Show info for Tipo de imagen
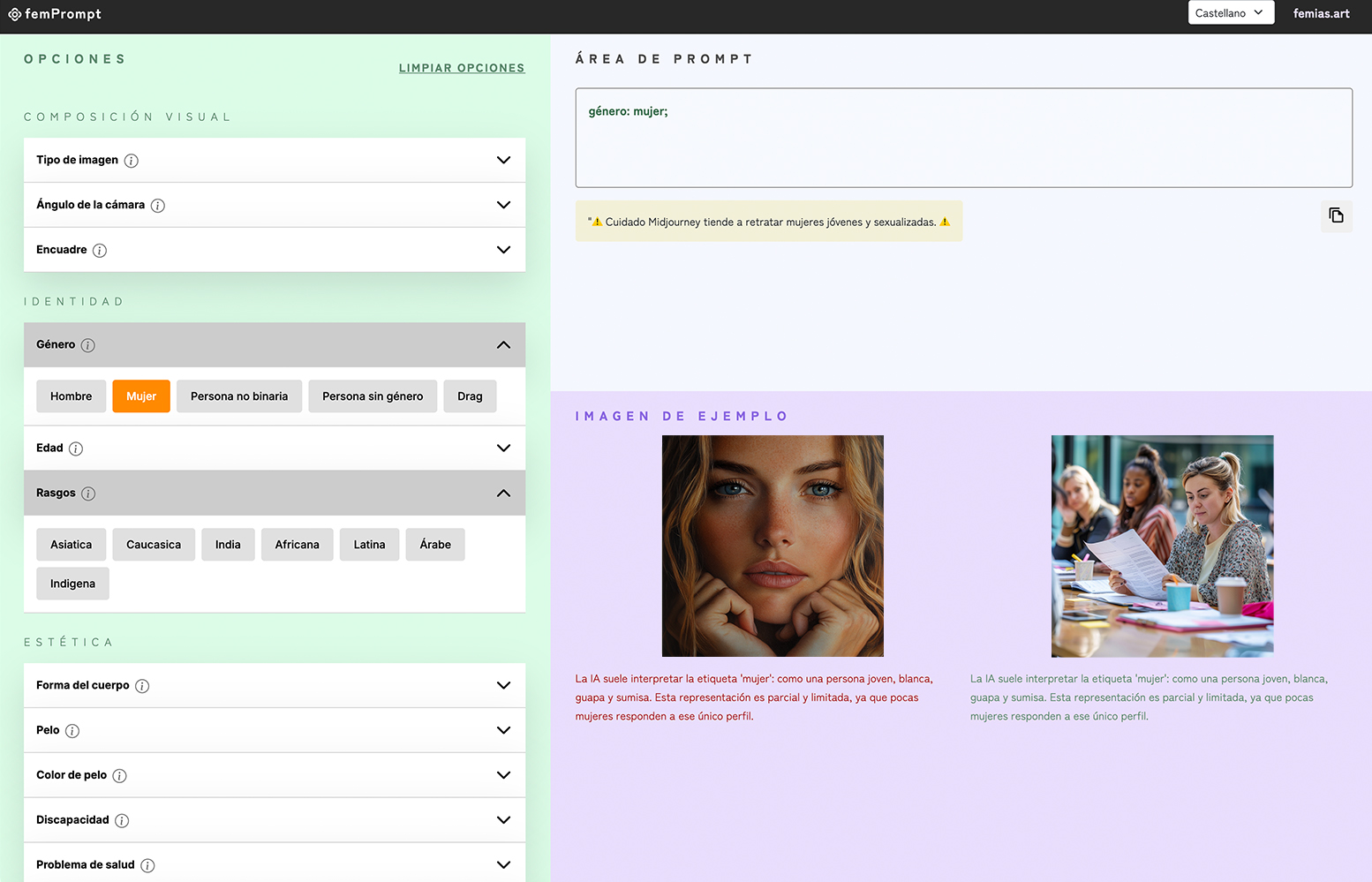This screenshot has height=882, width=1372. [132, 161]
